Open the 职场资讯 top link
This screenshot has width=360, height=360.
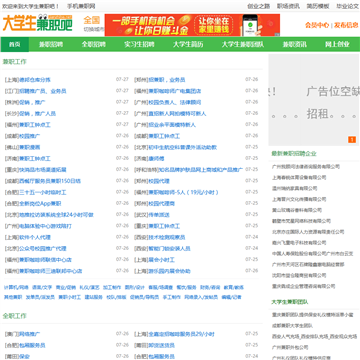click(288, 6)
